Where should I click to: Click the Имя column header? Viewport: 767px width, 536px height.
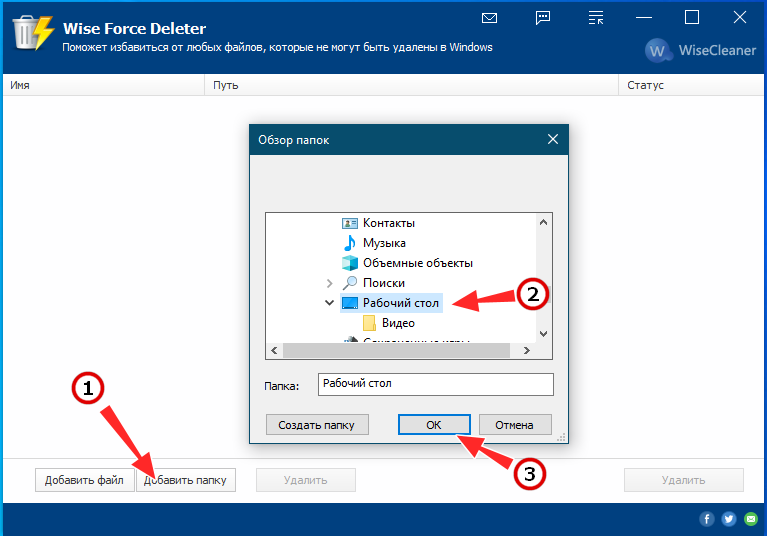tap(103, 85)
